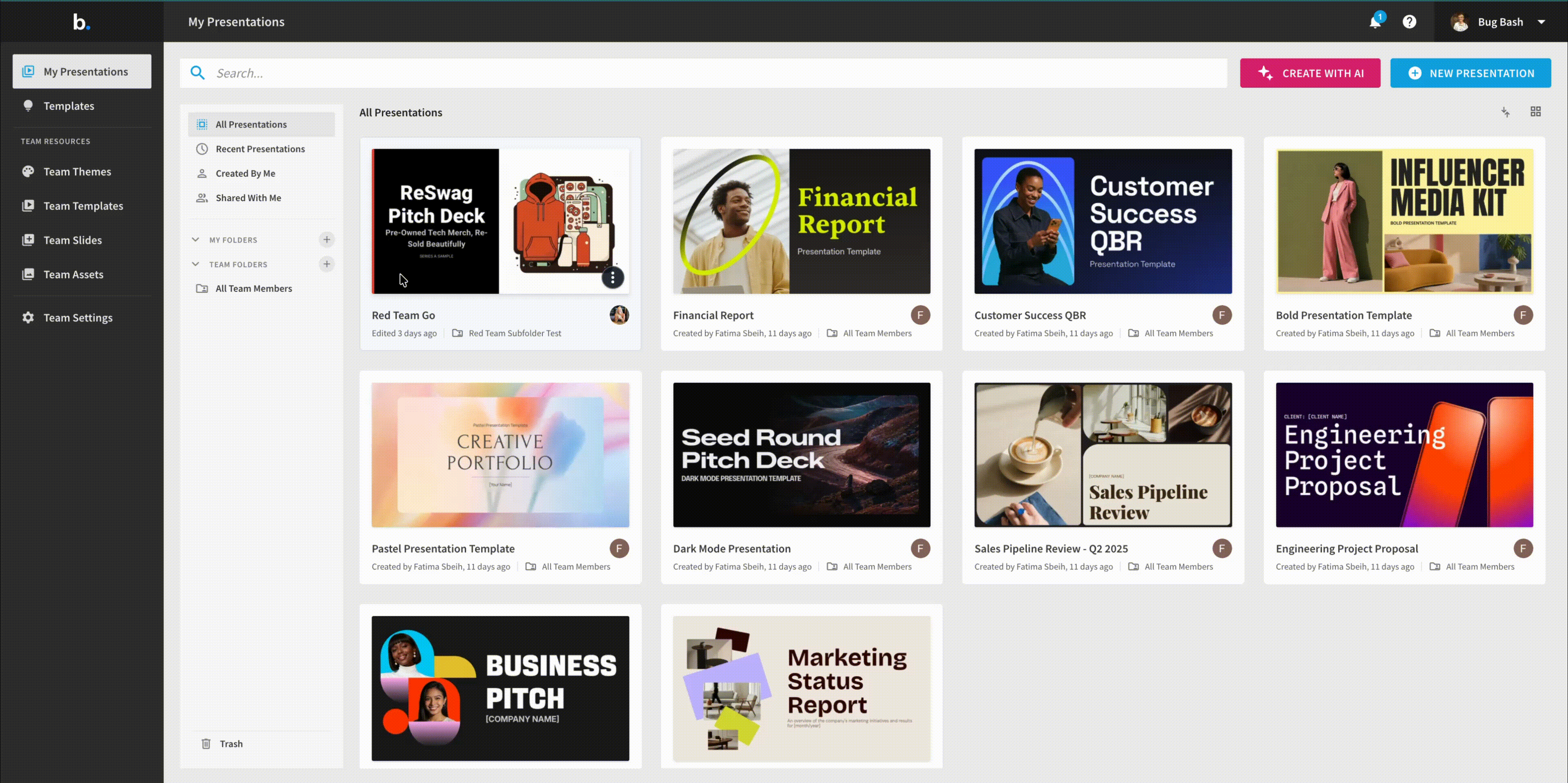Viewport: 1568px width, 783px height.
Task: Open Templates in the sidebar
Action: [82, 106]
